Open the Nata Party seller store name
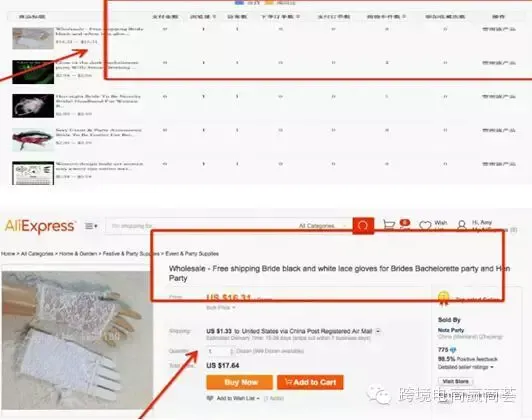This screenshot has height=420, width=532. pos(451,330)
